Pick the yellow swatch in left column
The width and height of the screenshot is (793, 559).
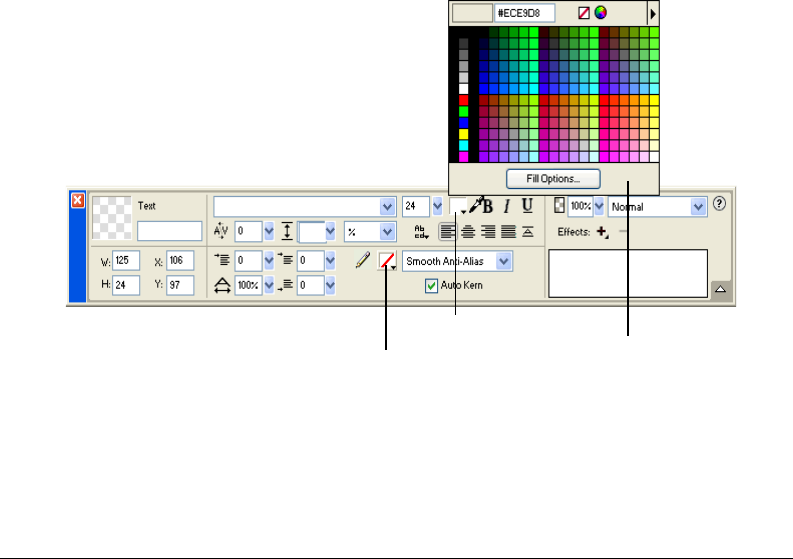tap(463, 134)
